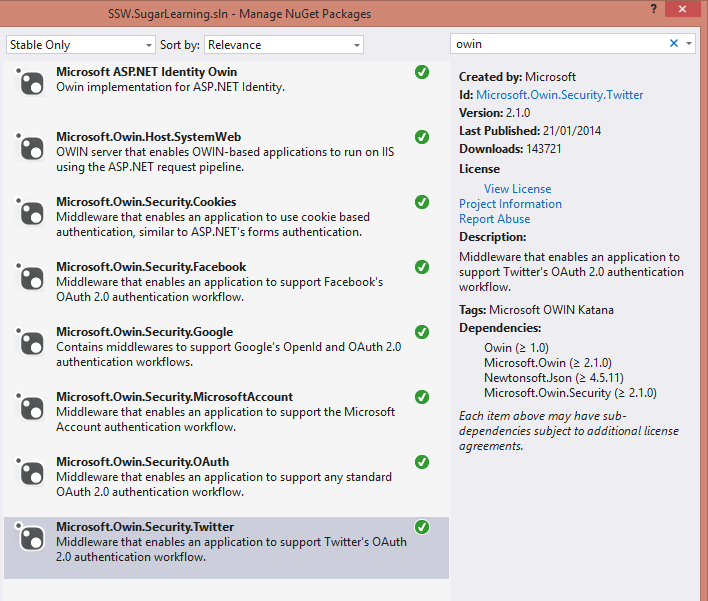Screen dimensions: 708x601
Task: Click green checkmark beside ASP.NET Identity Owin
Action: (x=422, y=72)
